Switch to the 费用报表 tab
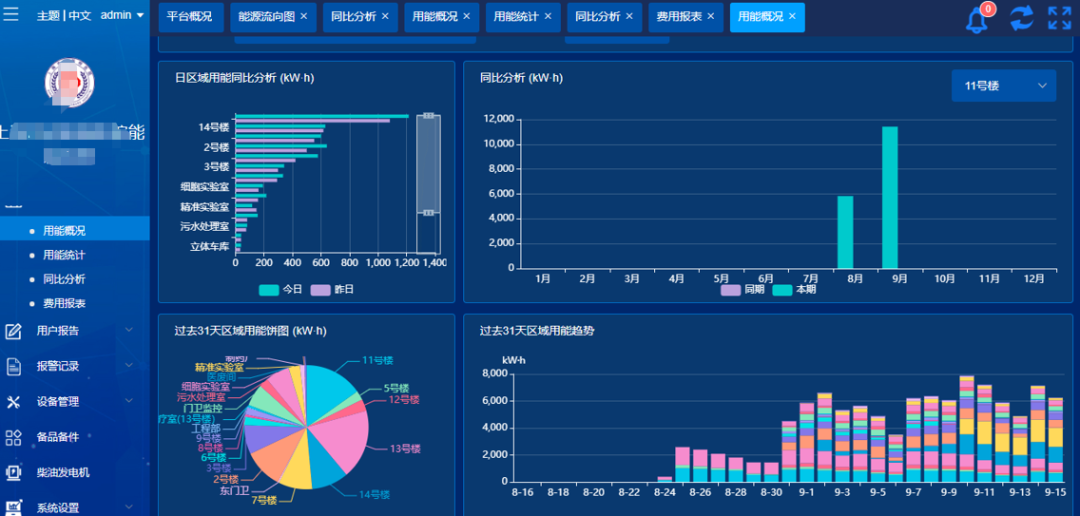This screenshot has width=1080, height=516. point(685,17)
